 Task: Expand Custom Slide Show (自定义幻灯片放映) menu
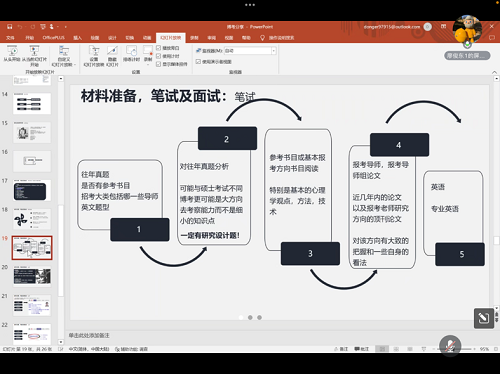(x=64, y=56)
